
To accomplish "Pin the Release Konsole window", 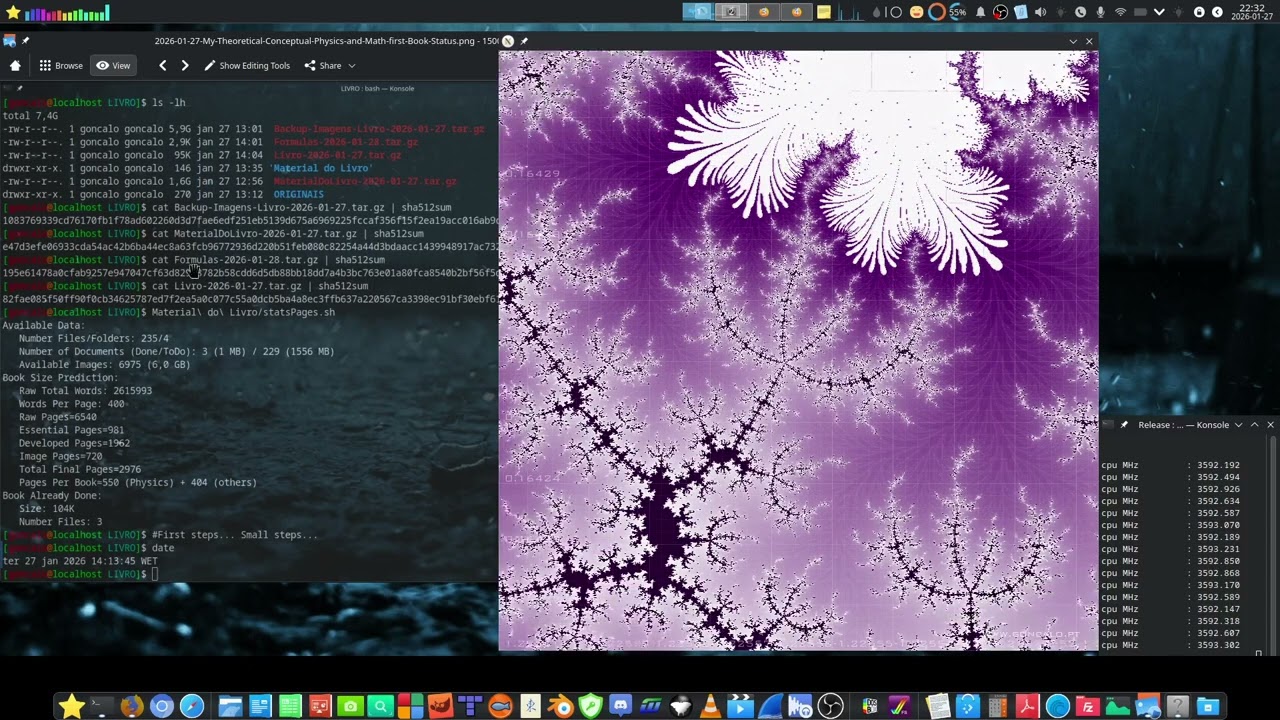I will click(1124, 425).
